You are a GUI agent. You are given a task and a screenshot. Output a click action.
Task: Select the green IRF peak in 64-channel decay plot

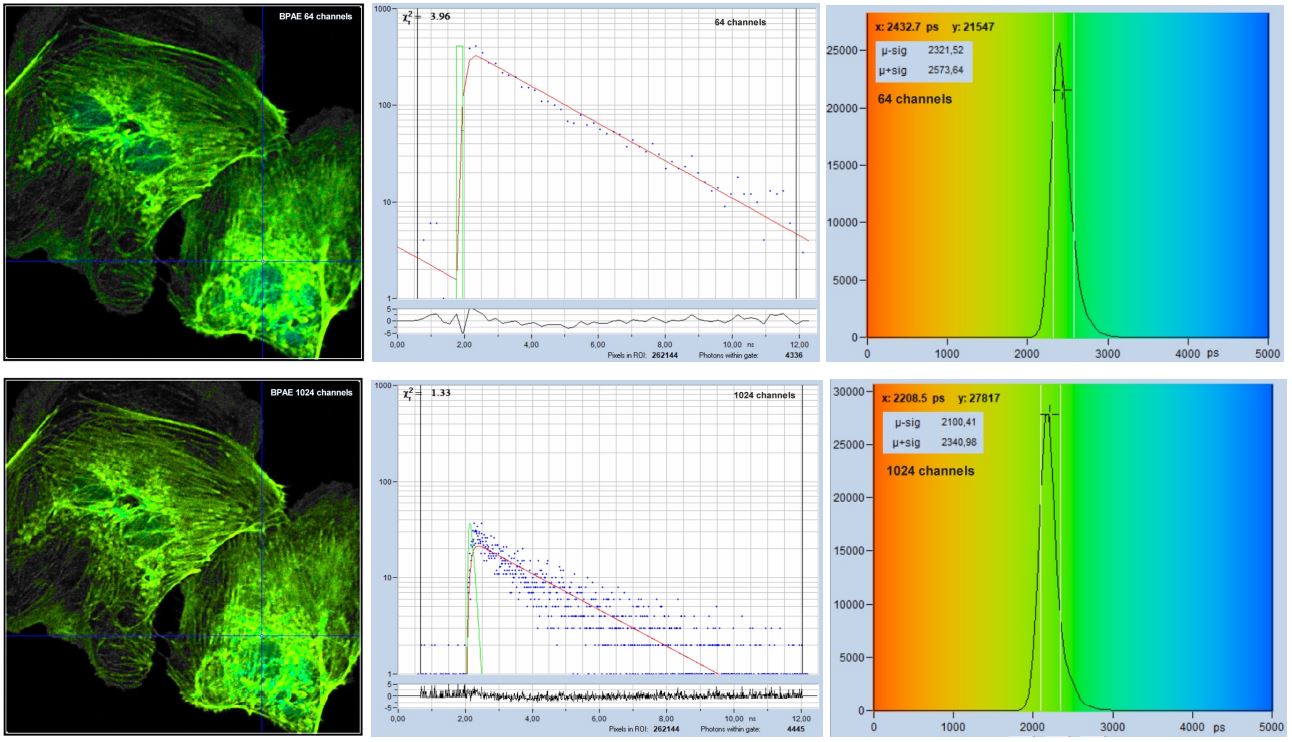tap(460, 47)
